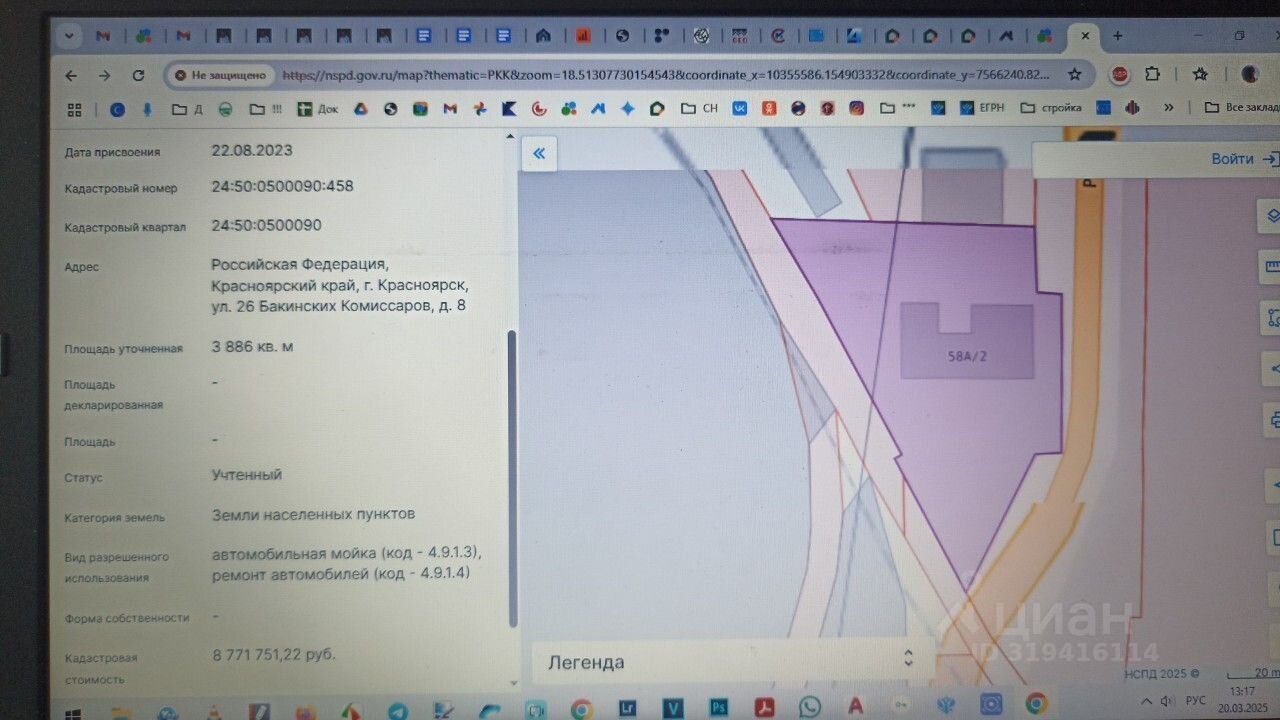Select the address text ул. 26 Бакинских Комиссаров

322,305
